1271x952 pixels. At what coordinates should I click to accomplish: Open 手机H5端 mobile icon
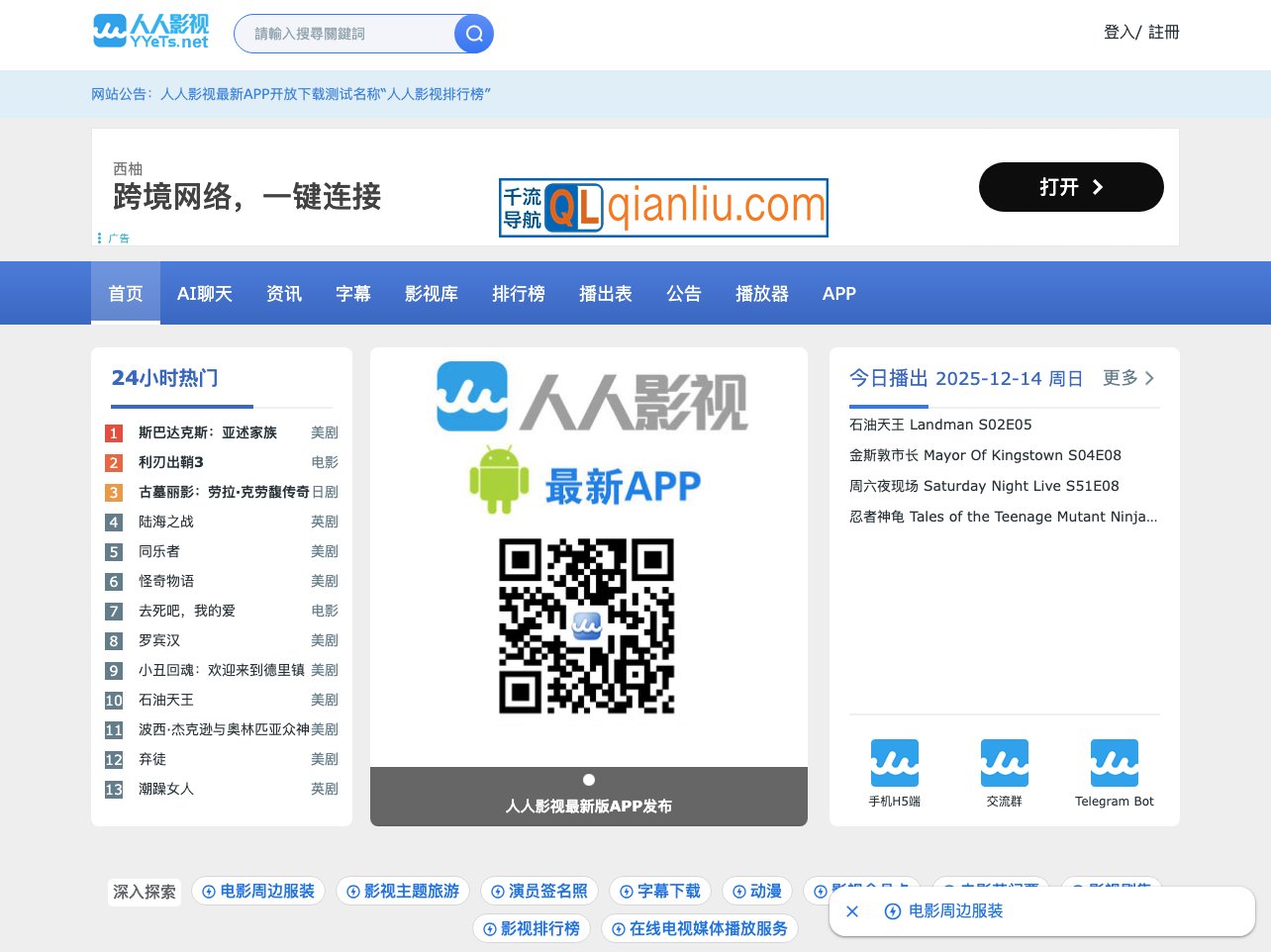894,762
